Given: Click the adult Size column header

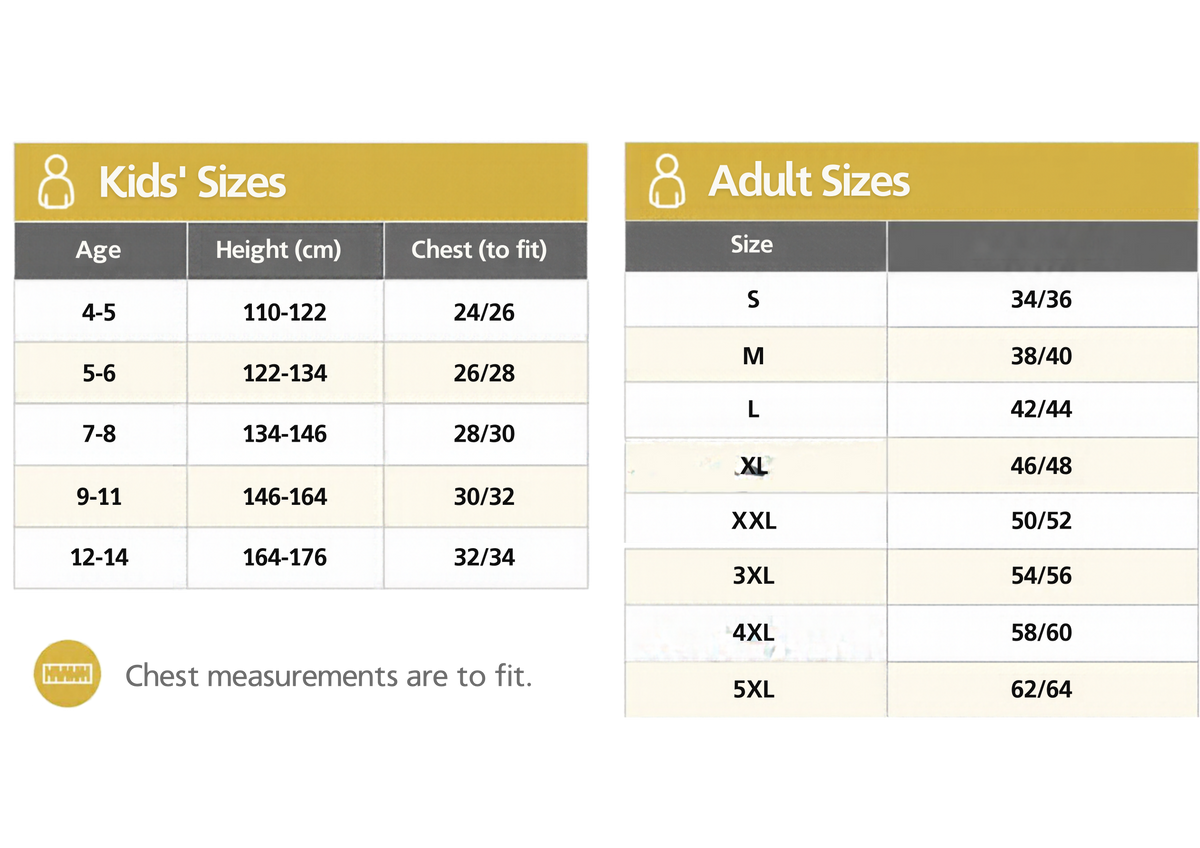Looking at the screenshot, I should coord(752,245).
